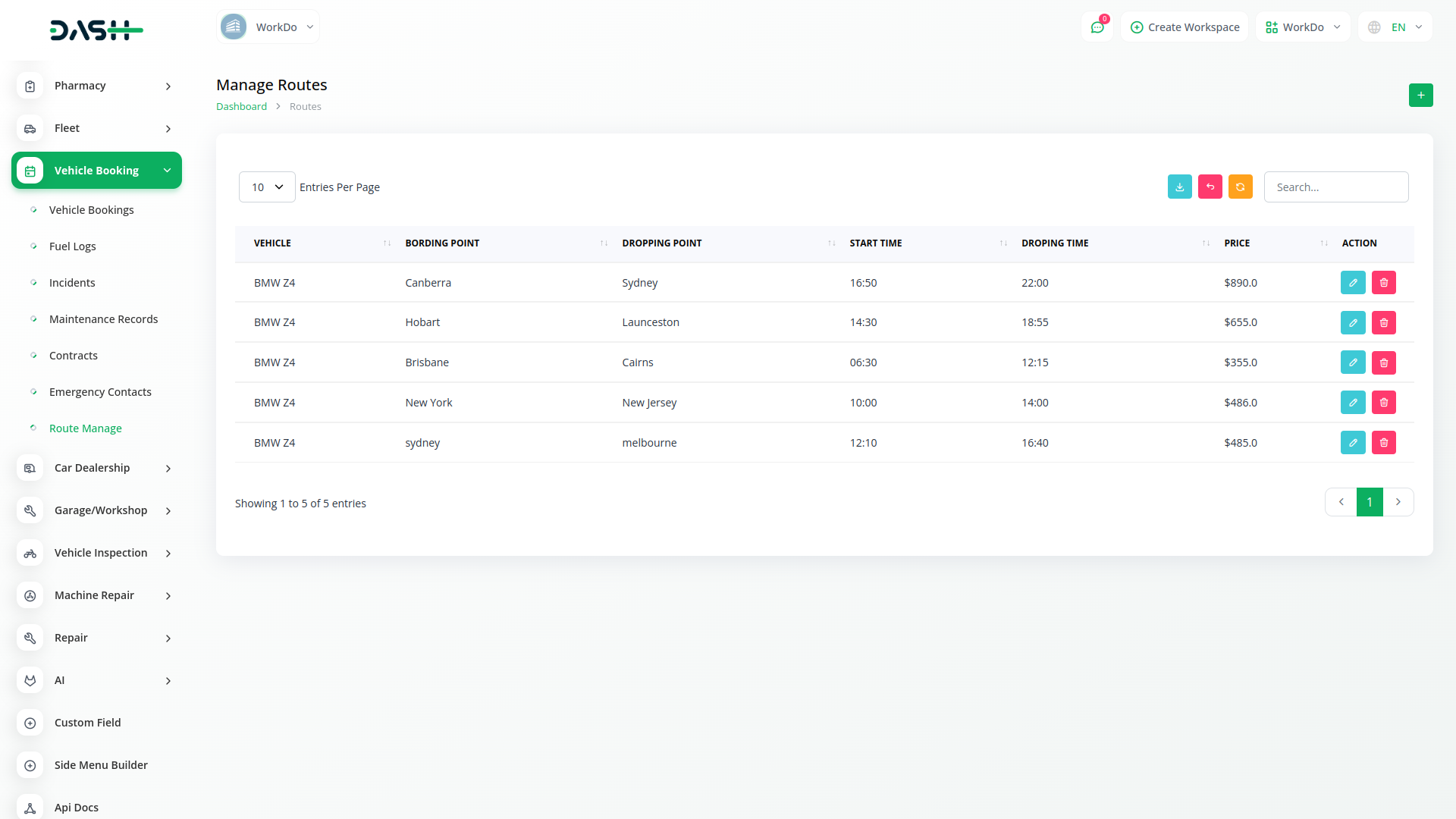Open the entries per page dropdown

(267, 187)
